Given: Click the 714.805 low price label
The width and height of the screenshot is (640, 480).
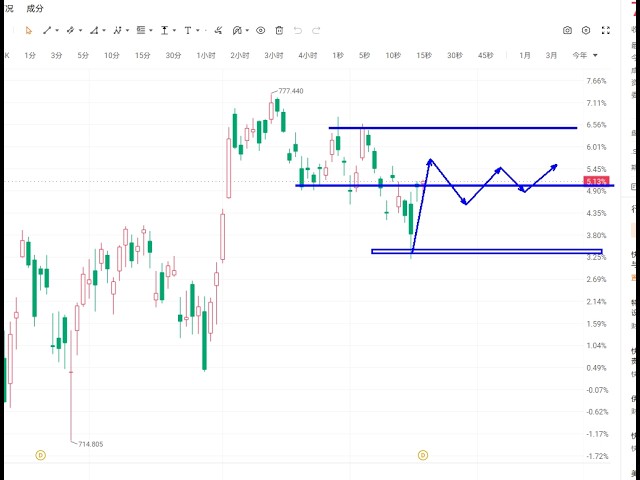Looking at the screenshot, I should click(x=90, y=444).
